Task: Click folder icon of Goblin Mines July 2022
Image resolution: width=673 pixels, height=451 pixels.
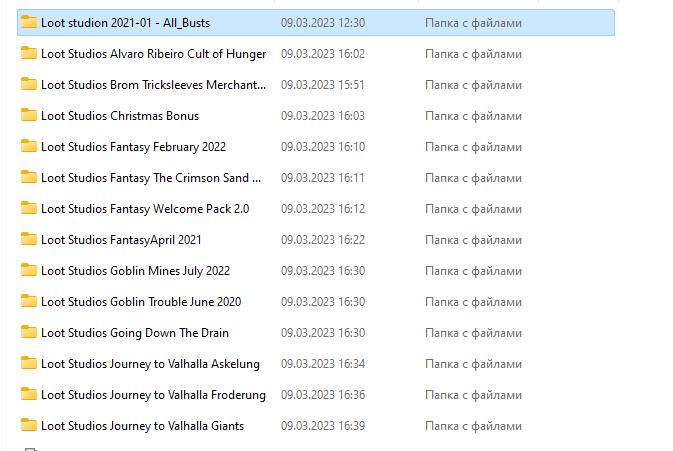Action: 29,270
